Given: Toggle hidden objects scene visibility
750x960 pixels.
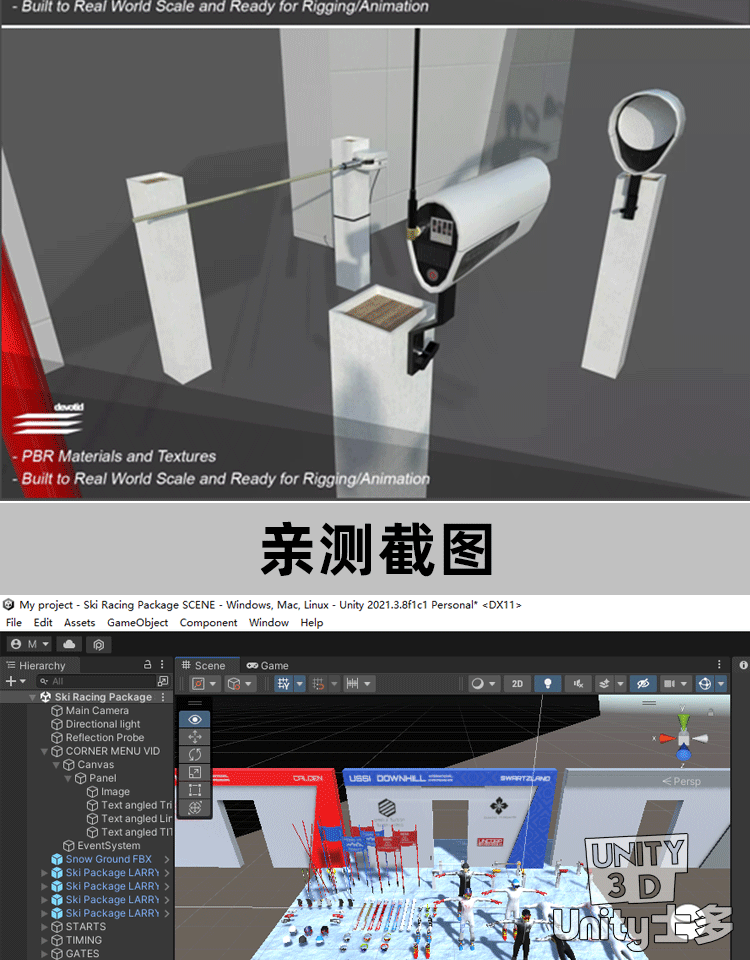Looking at the screenshot, I should [x=643, y=684].
